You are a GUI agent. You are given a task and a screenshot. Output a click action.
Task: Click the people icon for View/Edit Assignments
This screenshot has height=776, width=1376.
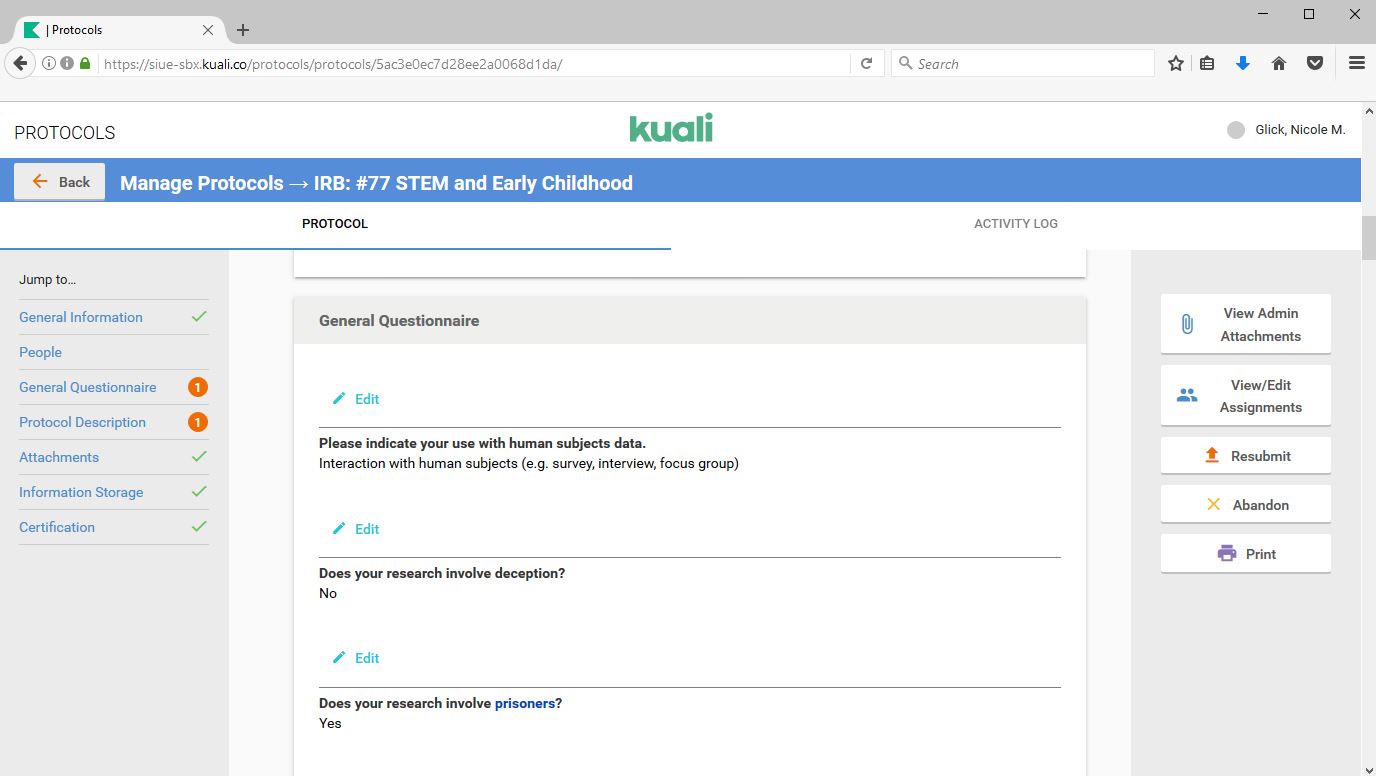[1187, 396]
